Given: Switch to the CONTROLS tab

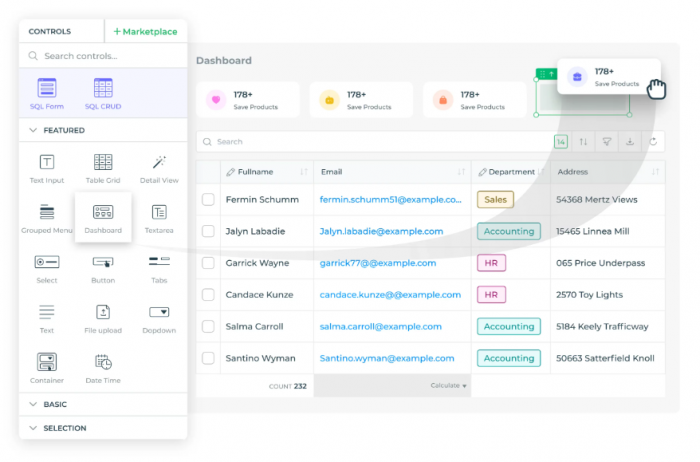Looking at the screenshot, I should point(50,32).
